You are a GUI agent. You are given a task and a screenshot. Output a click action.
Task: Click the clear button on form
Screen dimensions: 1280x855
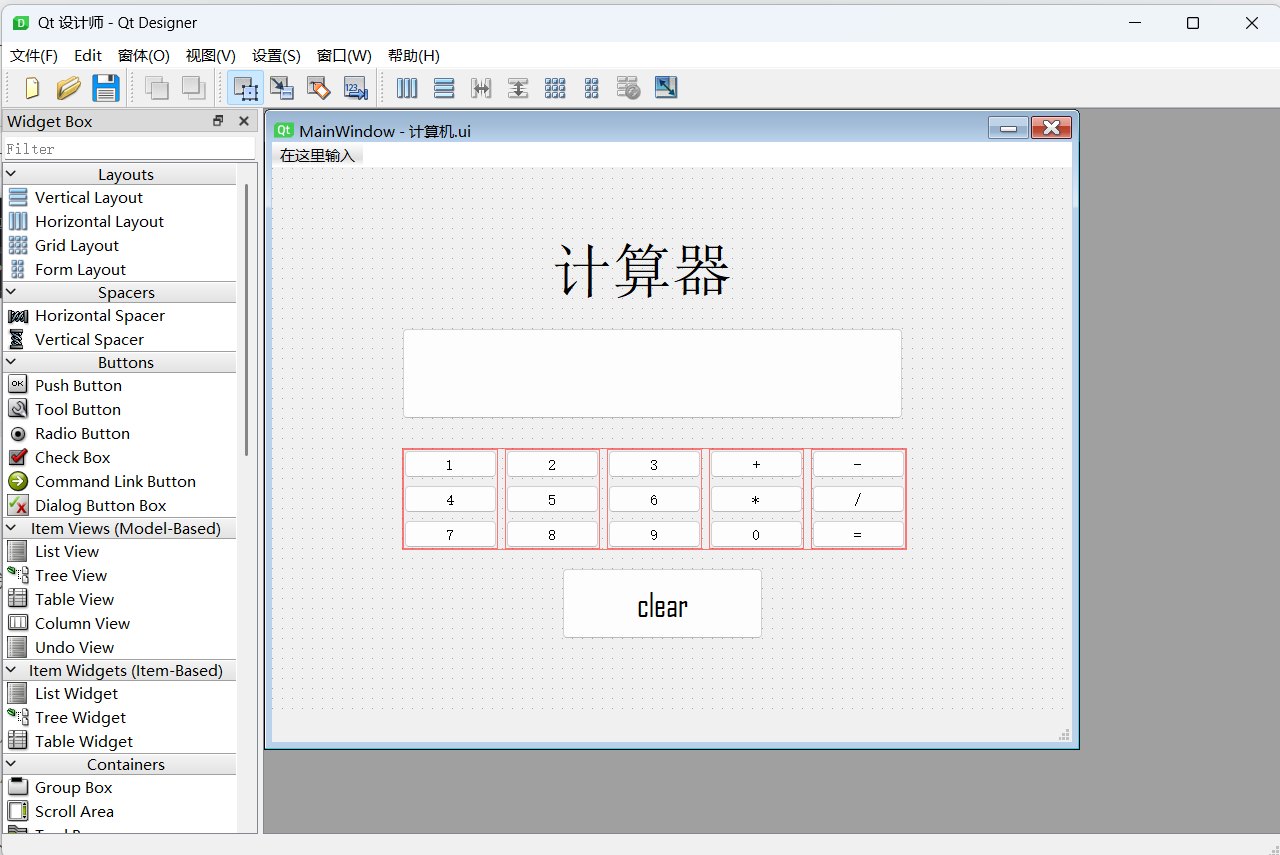pos(662,604)
